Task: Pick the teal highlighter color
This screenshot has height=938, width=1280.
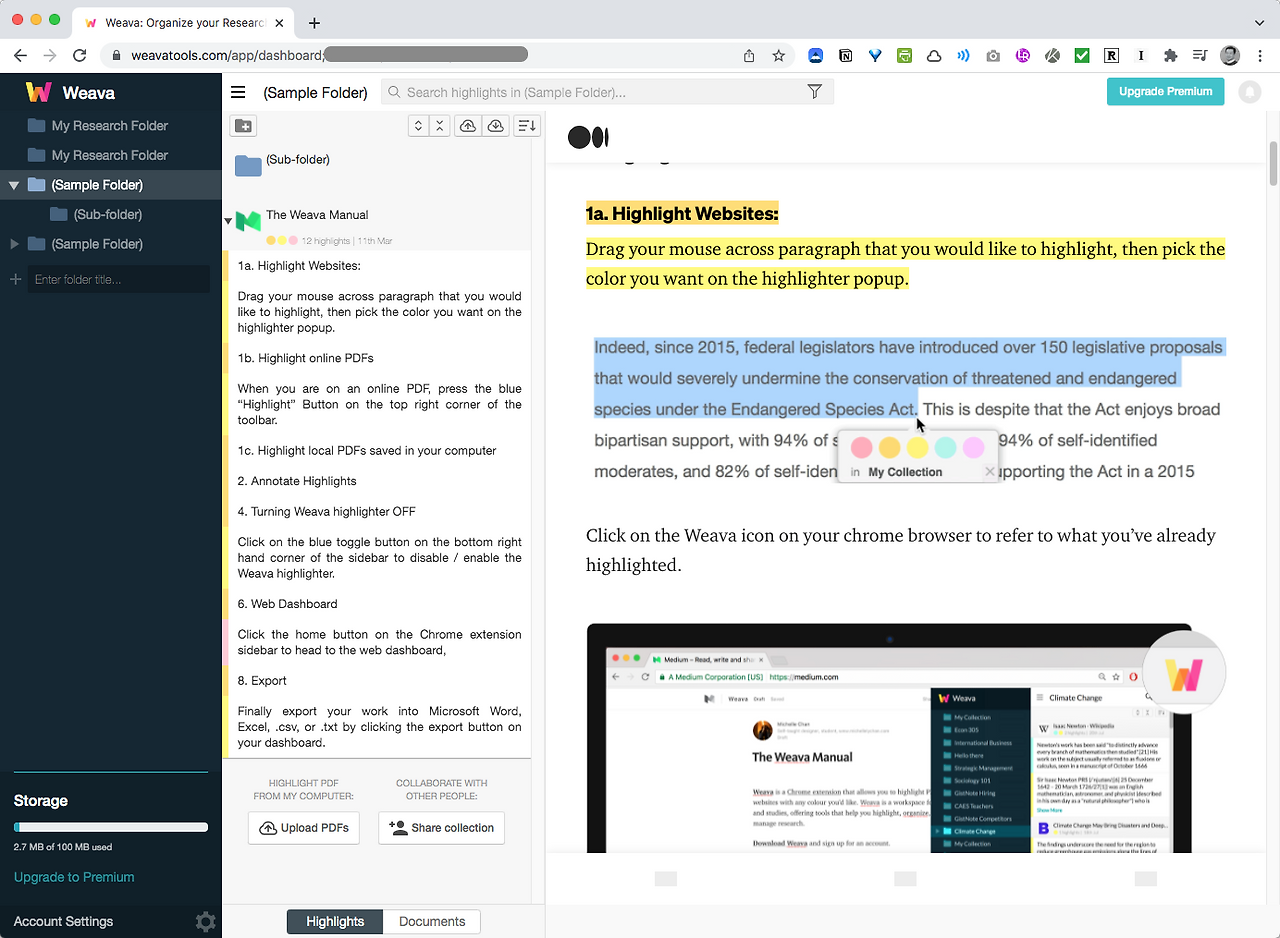Action: 945,448
